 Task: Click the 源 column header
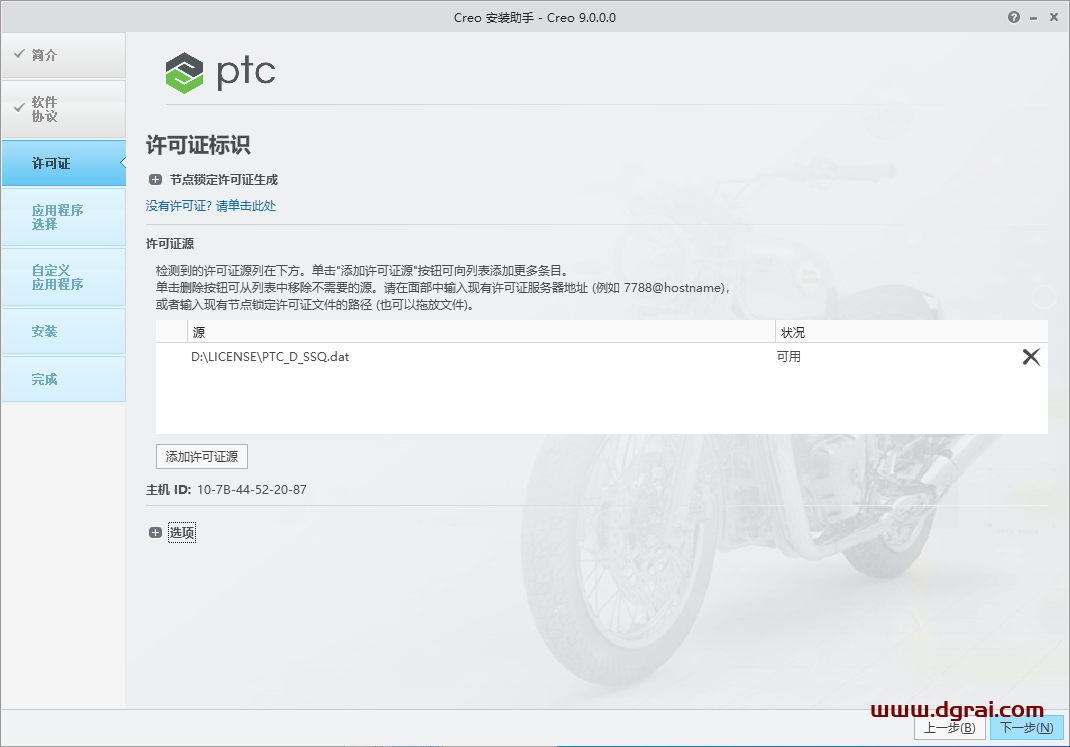pos(481,332)
